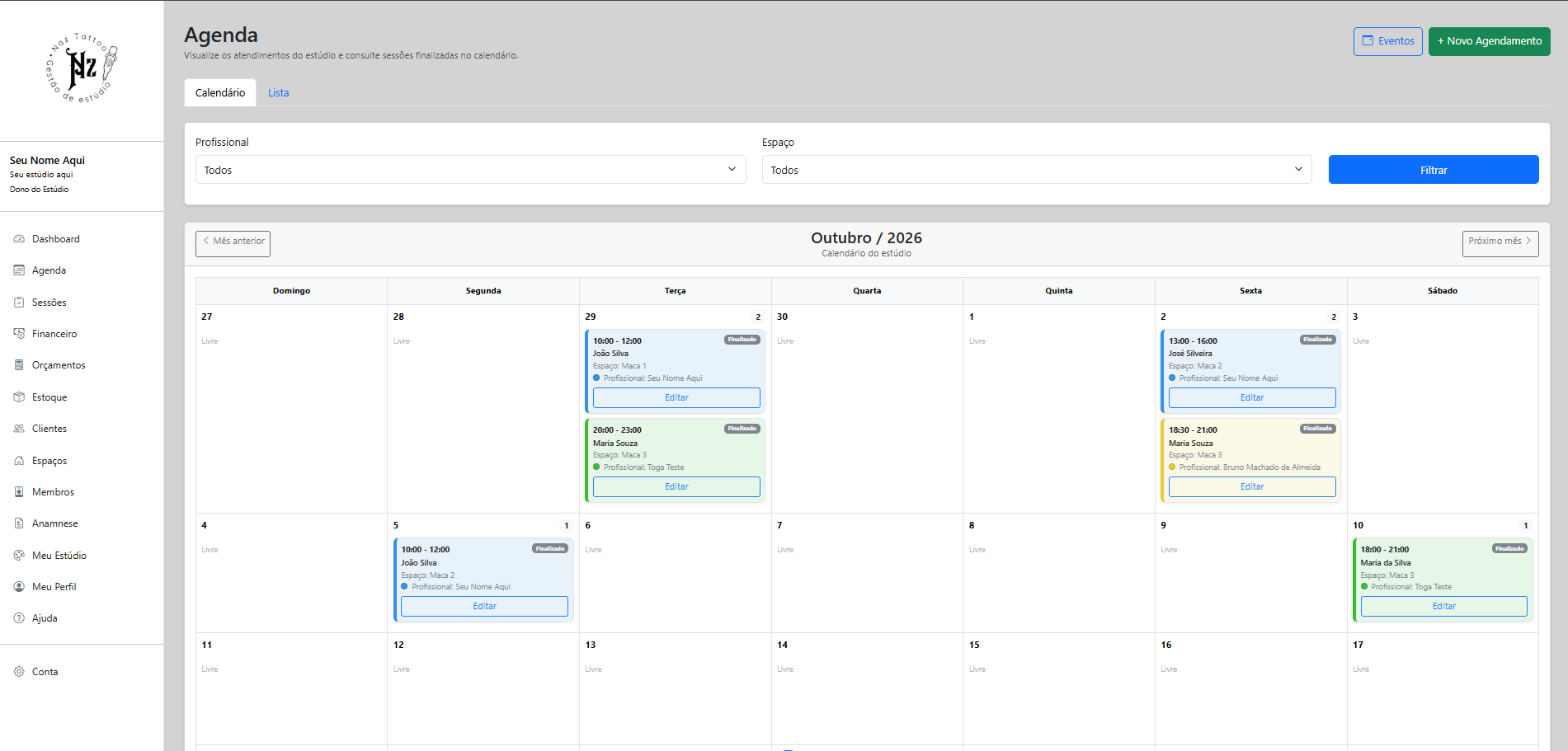1568x751 pixels.
Task: Expand the Profissional dropdown
Action: [x=471, y=170]
